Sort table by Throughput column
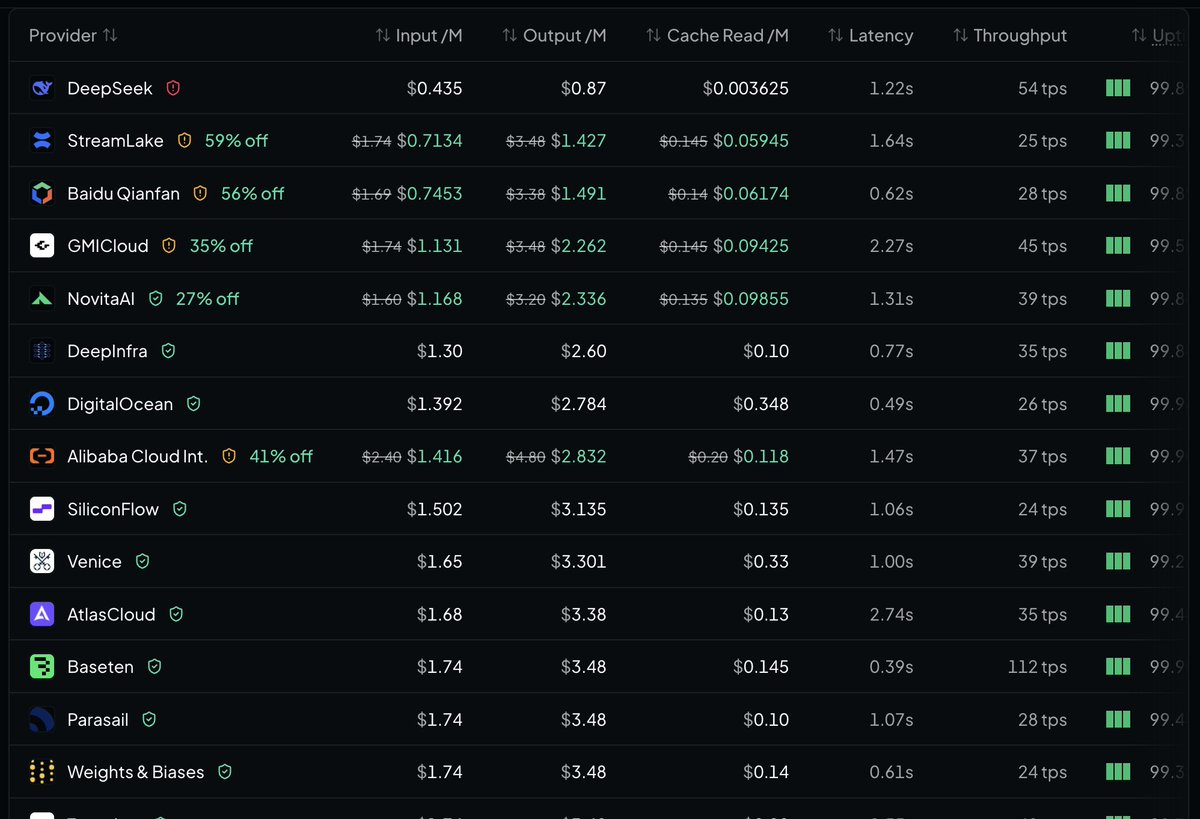1200x819 pixels. click(x=1009, y=35)
